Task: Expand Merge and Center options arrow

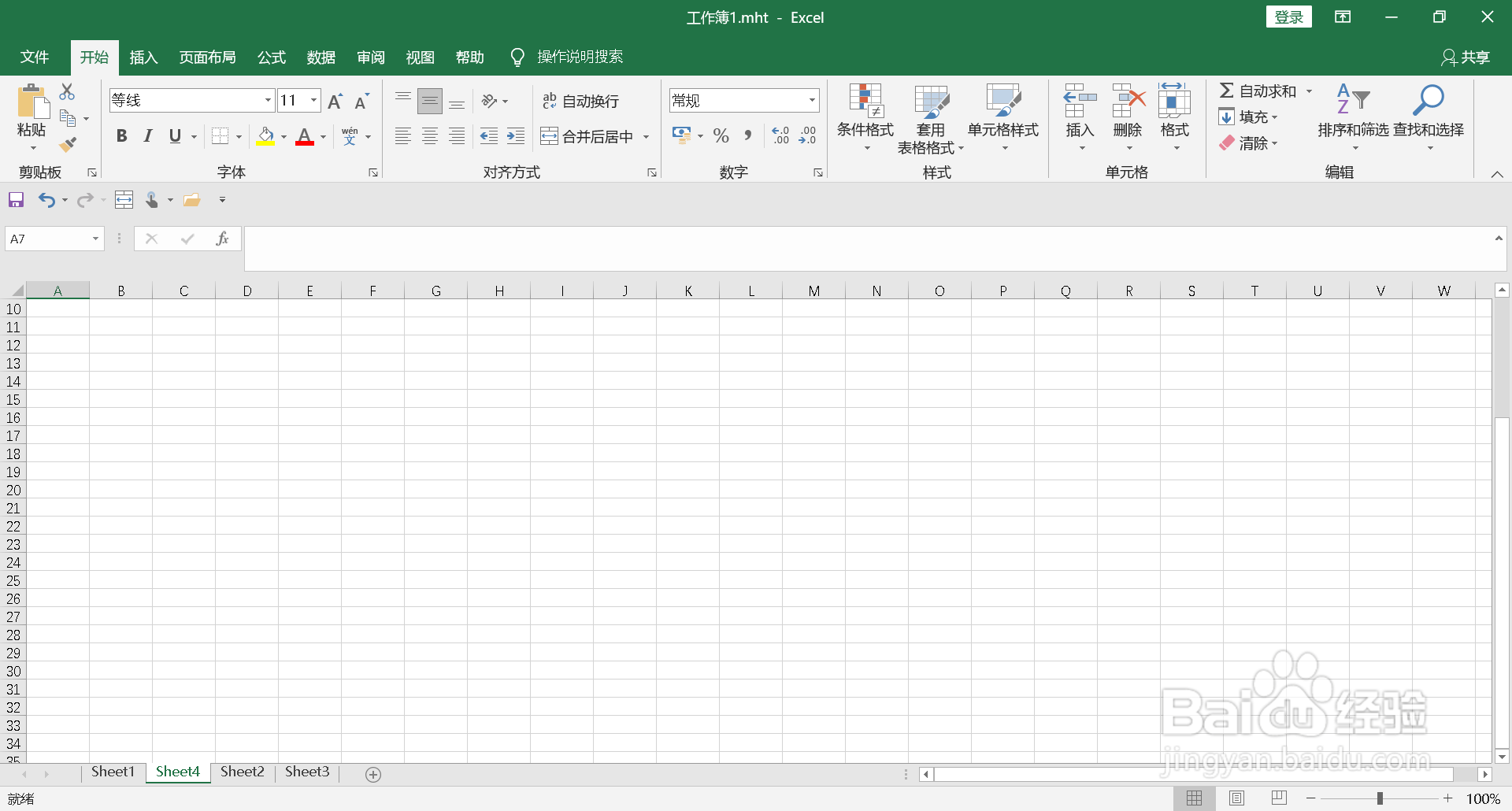Action: (x=646, y=136)
